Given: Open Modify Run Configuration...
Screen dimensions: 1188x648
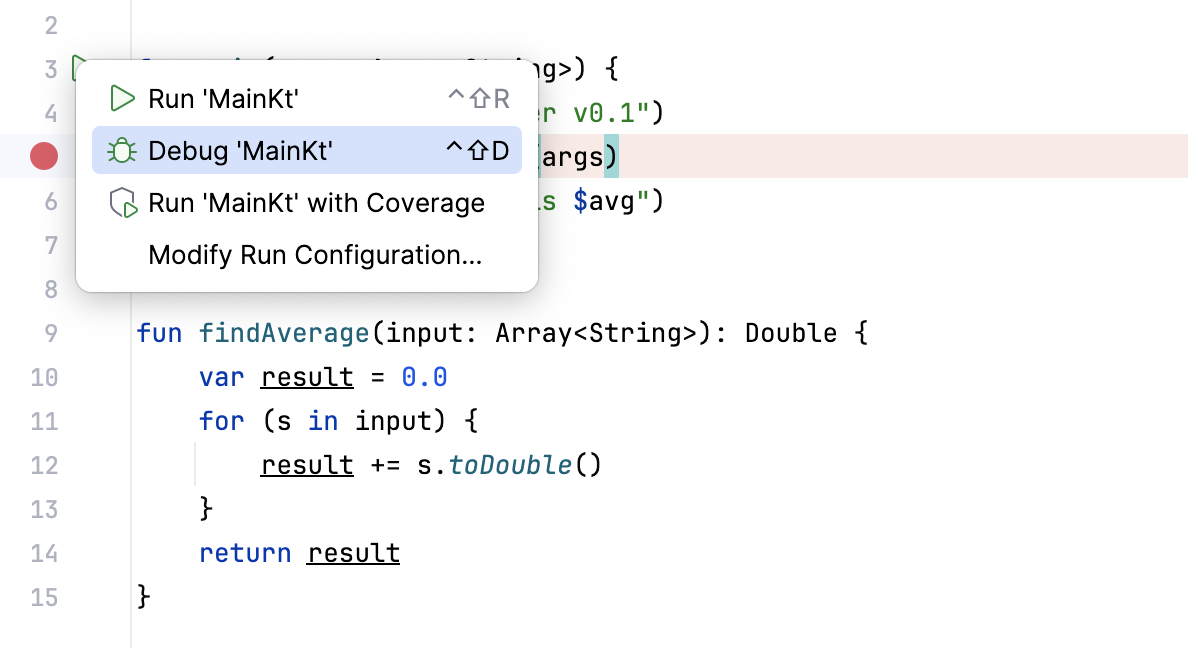Looking at the screenshot, I should 307,255.
